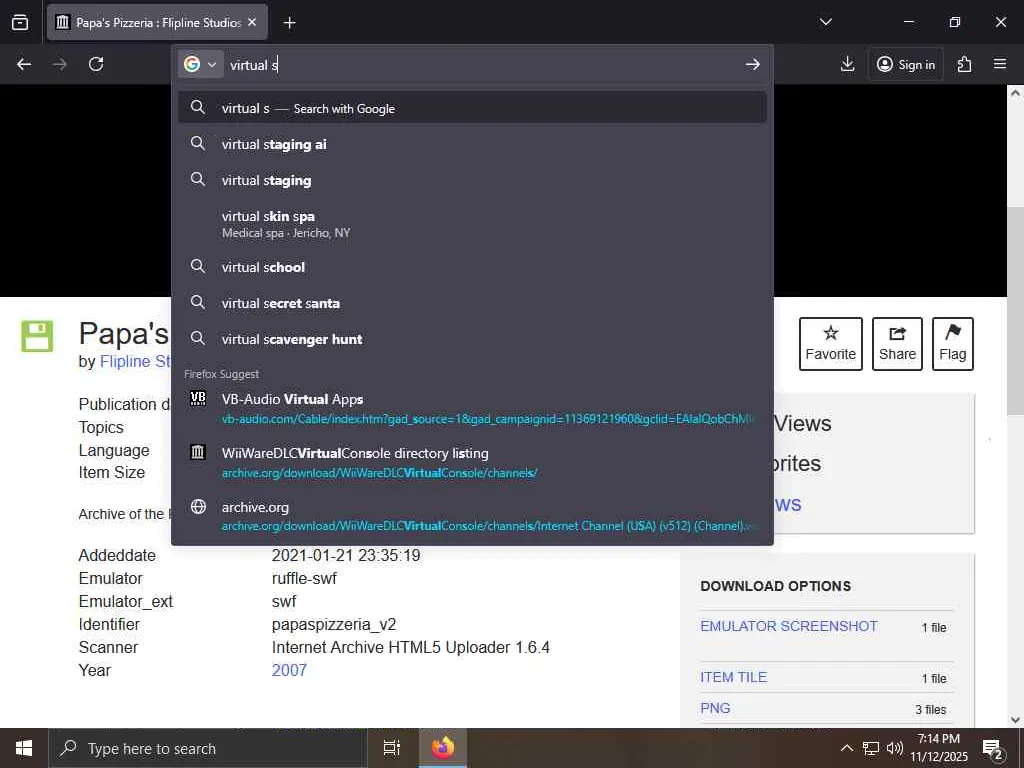1024x768 pixels.
Task: Open the 2007 year link
Action: (289, 670)
